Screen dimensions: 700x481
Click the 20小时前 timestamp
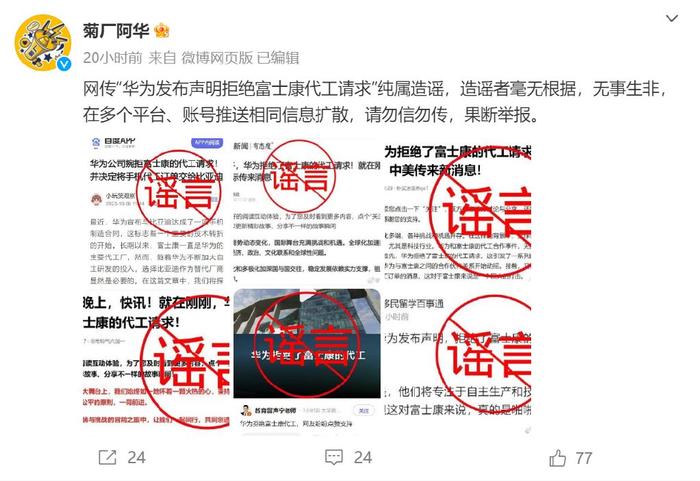[112, 58]
